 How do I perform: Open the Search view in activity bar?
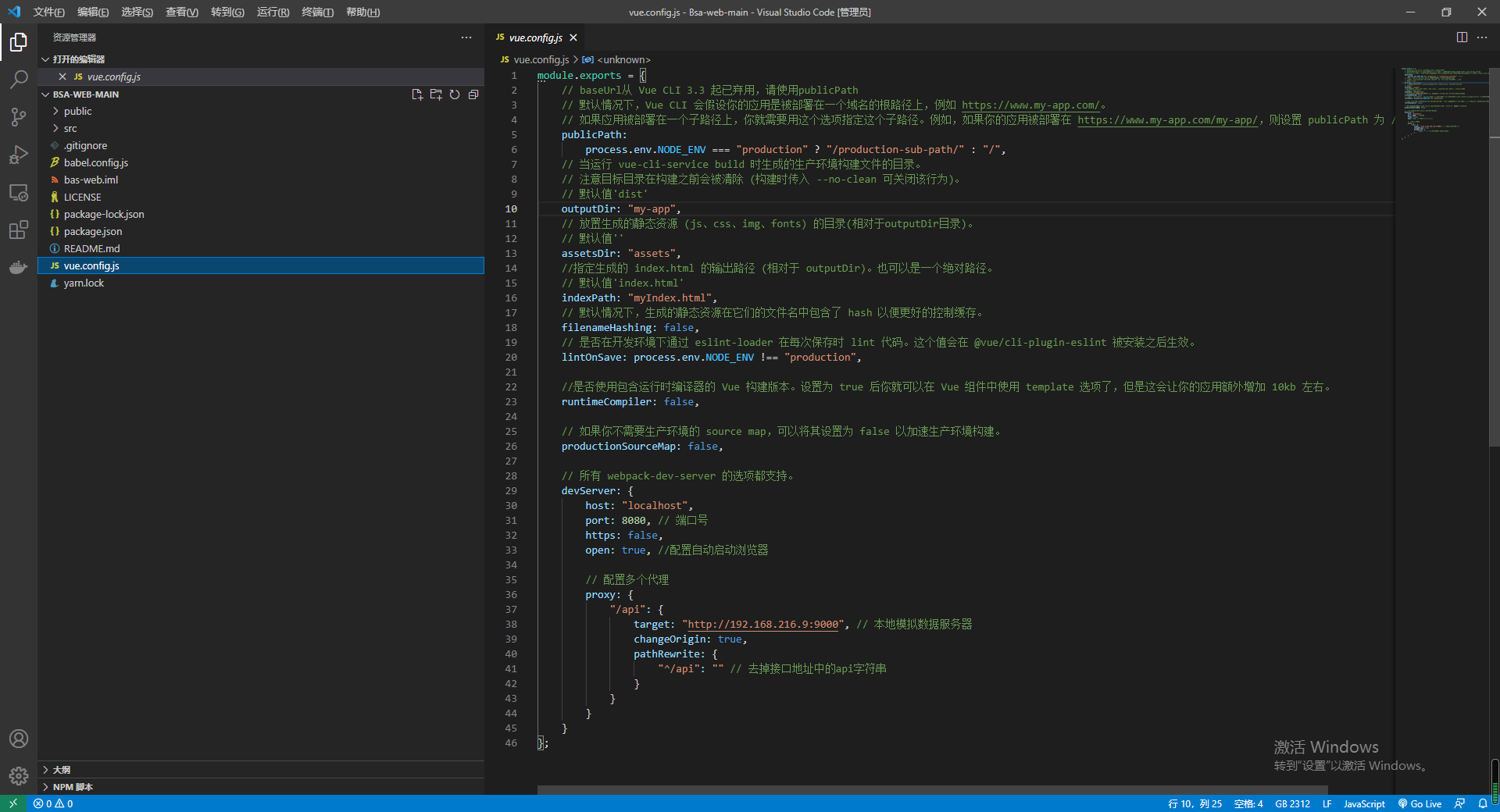[19, 80]
